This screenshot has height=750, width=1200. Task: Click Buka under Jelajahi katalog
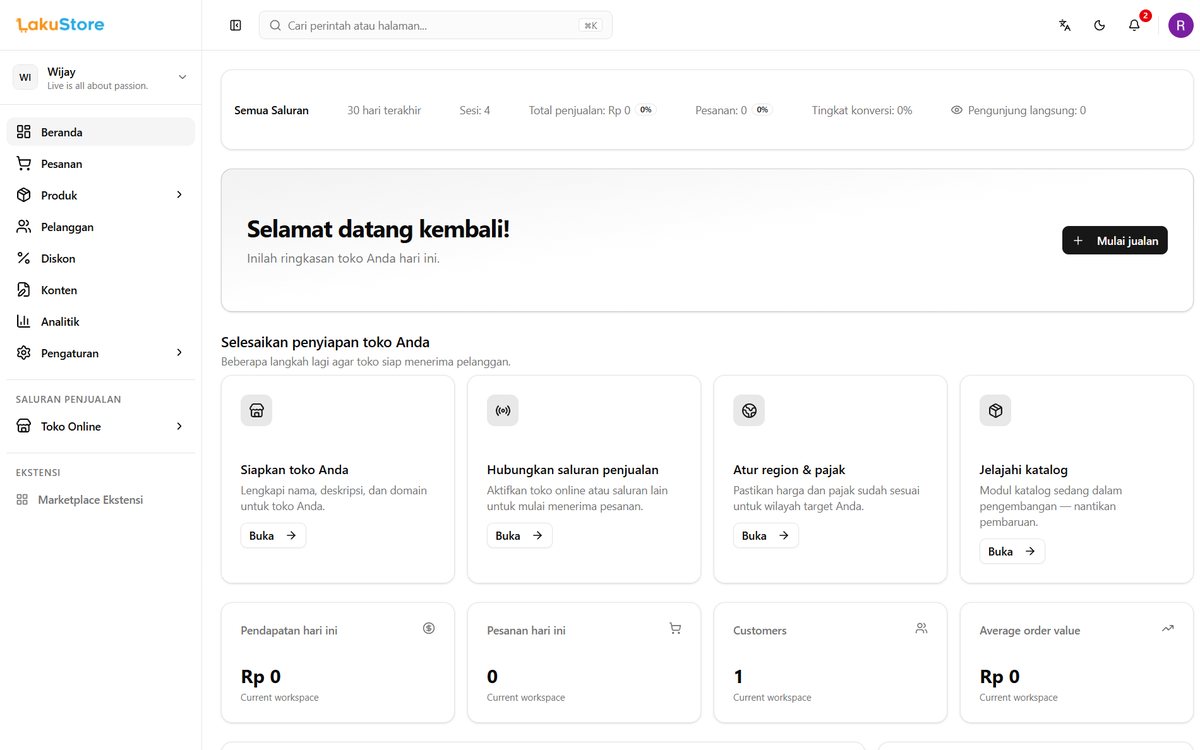[1012, 551]
